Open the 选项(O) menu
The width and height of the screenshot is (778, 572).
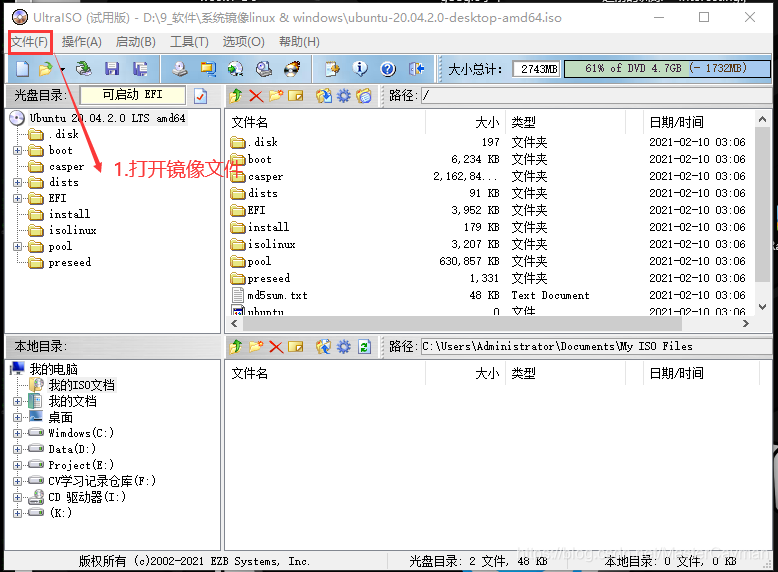244,42
